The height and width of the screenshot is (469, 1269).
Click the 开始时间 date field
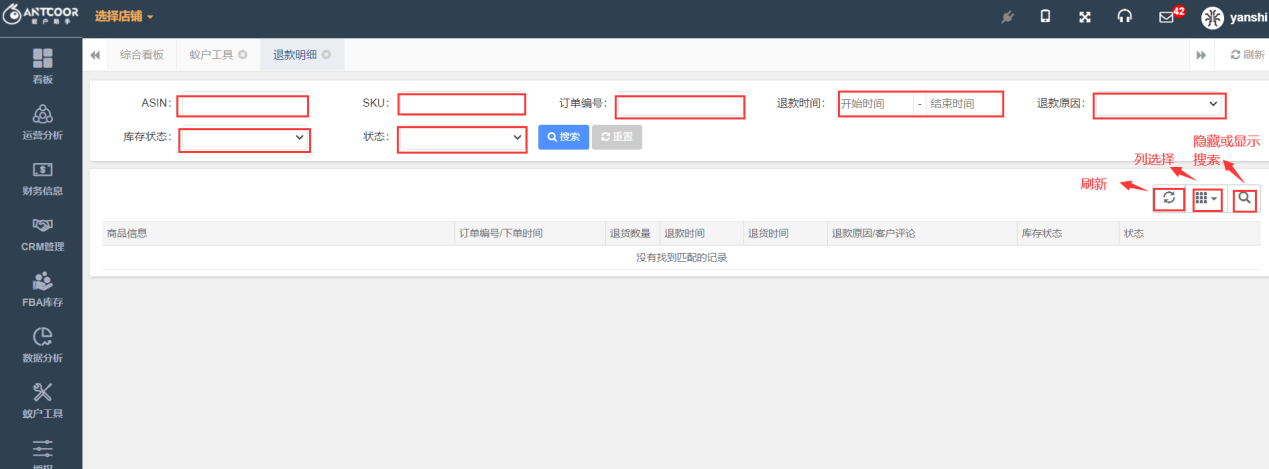(875, 104)
